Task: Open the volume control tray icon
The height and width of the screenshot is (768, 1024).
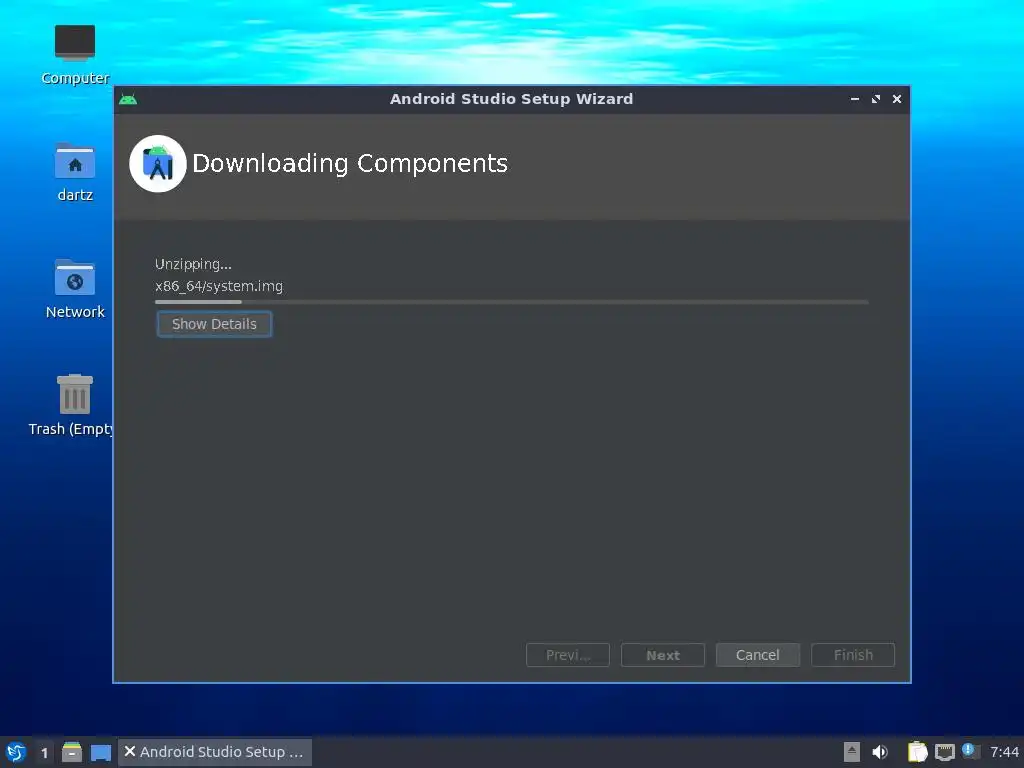Action: click(880, 752)
